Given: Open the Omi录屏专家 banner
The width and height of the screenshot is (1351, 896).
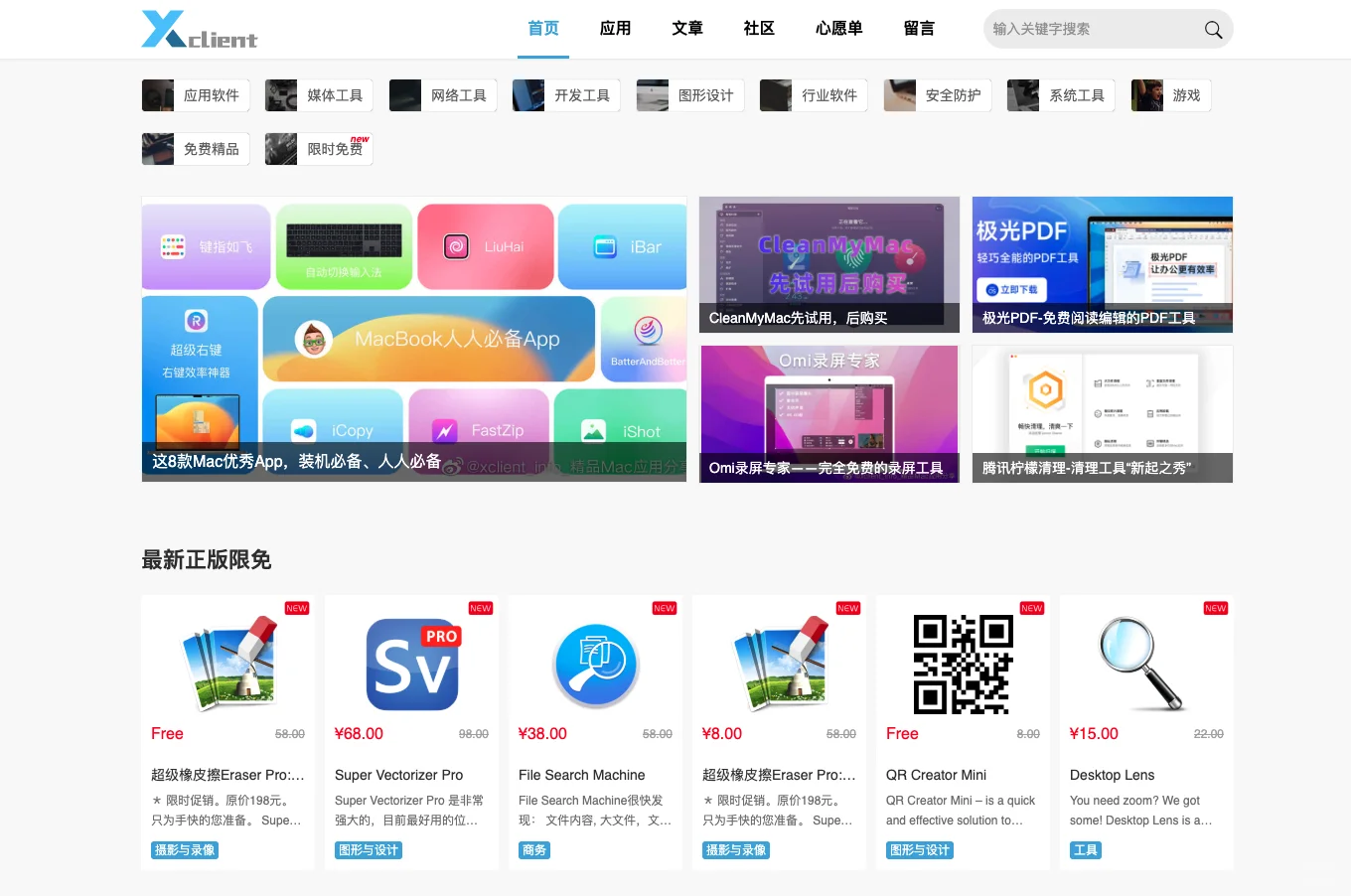Looking at the screenshot, I should click(828, 413).
